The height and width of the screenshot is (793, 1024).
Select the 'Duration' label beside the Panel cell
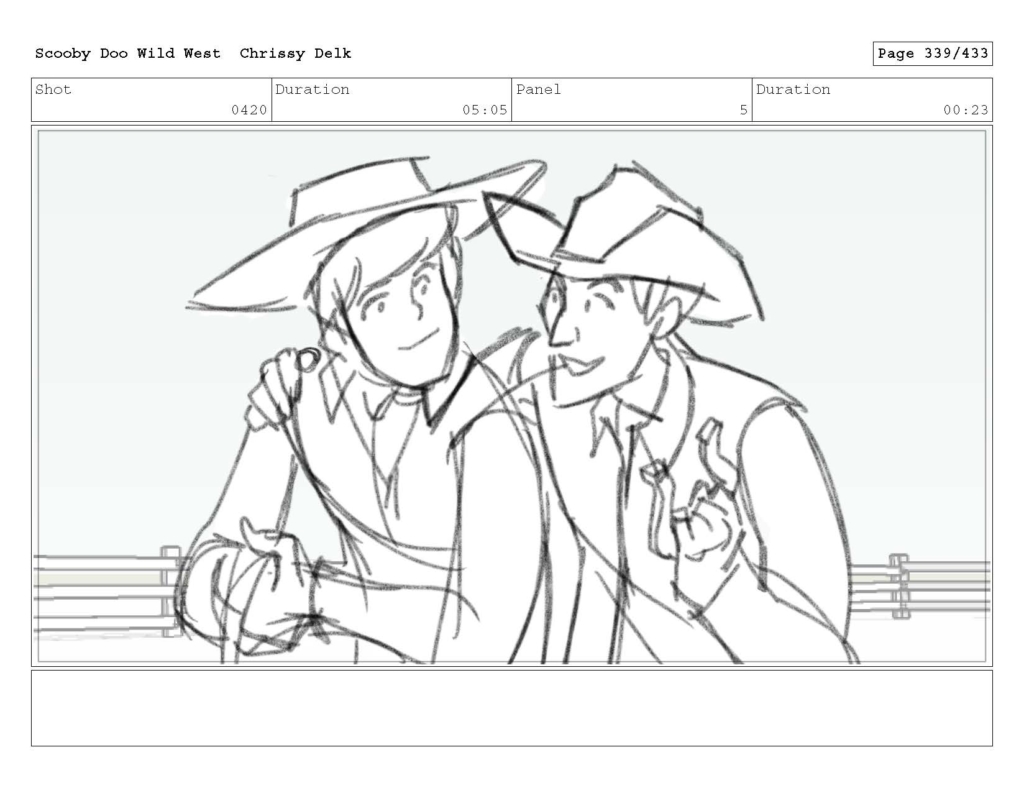click(x=793, y=89)
